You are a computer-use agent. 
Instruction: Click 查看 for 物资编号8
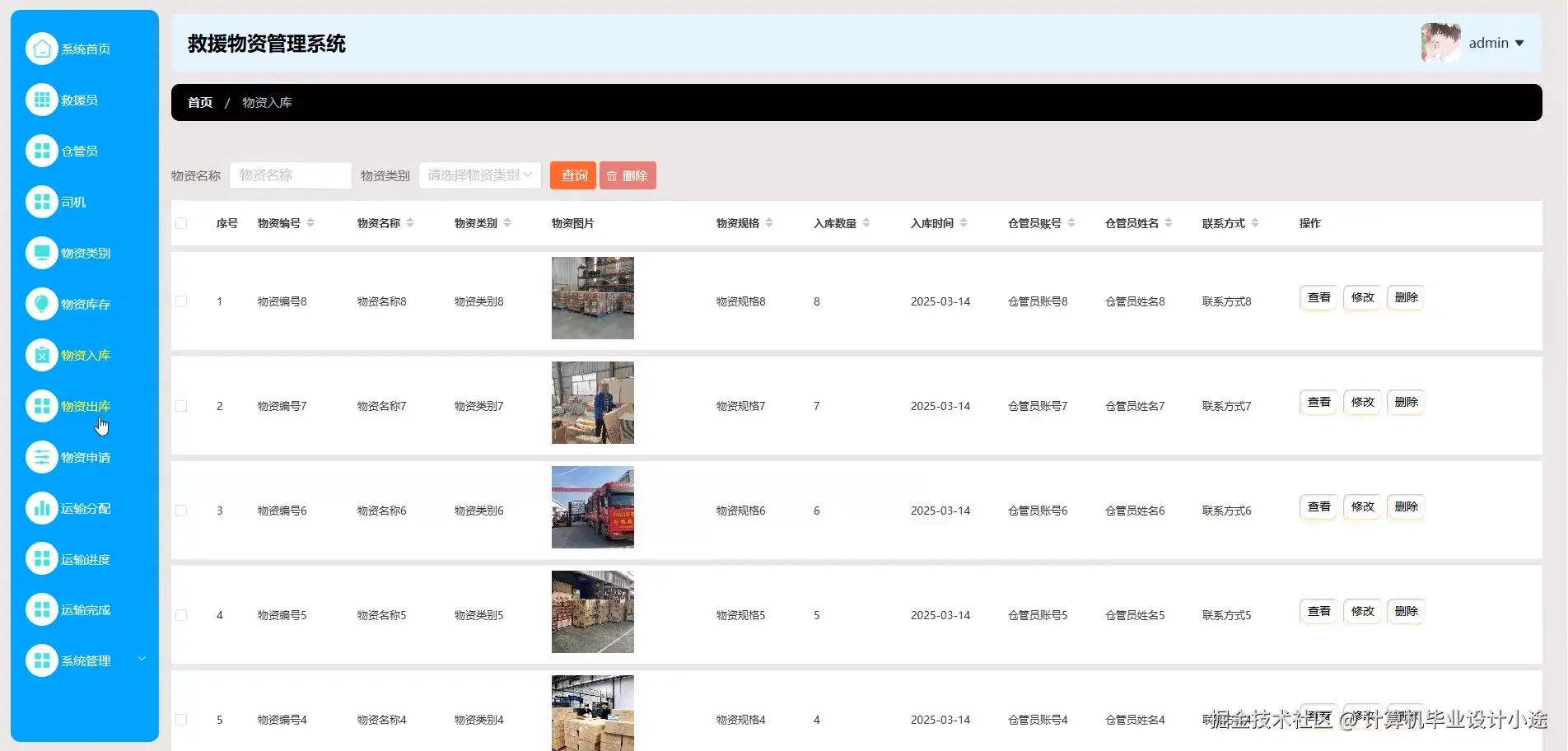tap(1319, 297)
